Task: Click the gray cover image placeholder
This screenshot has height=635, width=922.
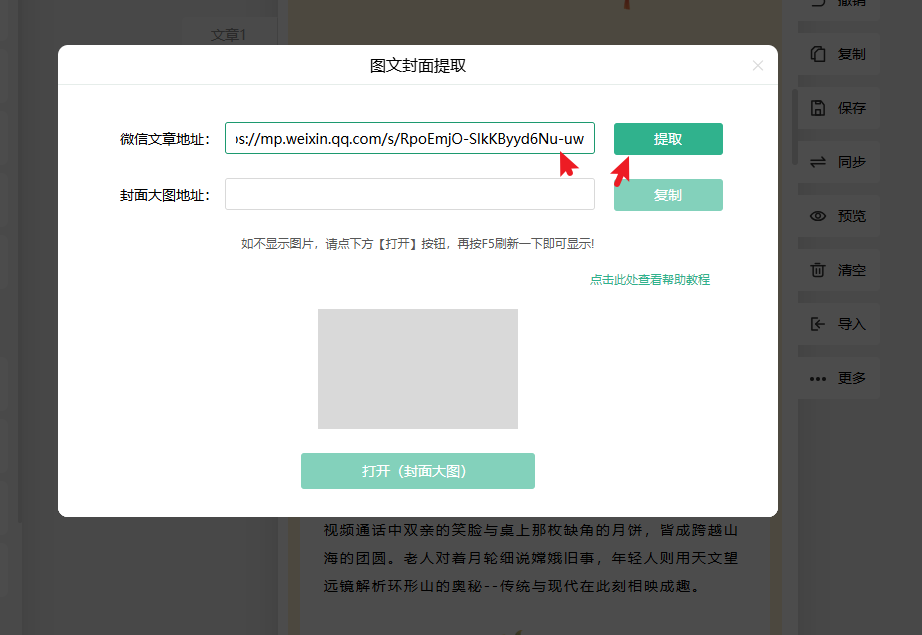Action: (417, 369)
